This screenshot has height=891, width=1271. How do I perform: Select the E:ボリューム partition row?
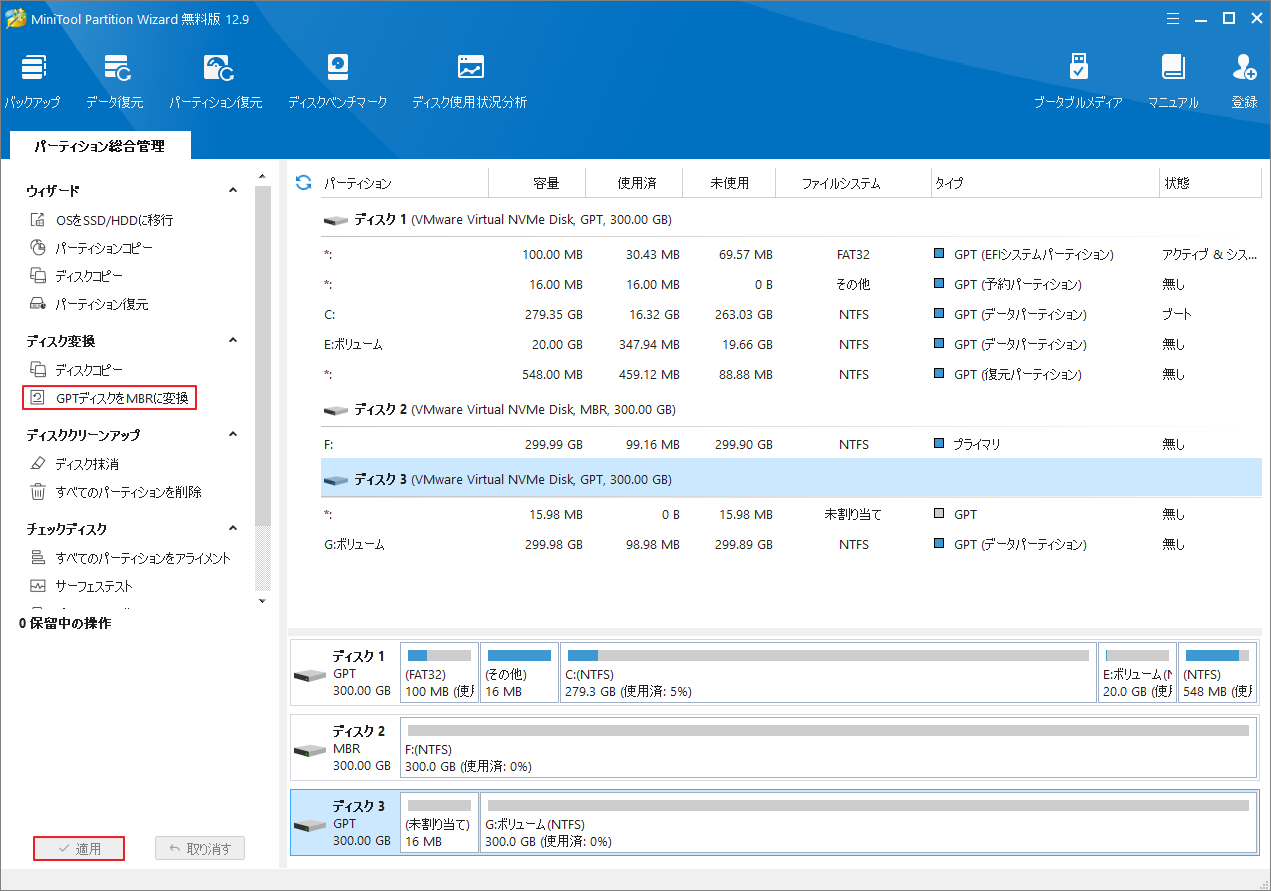(791, 344)
